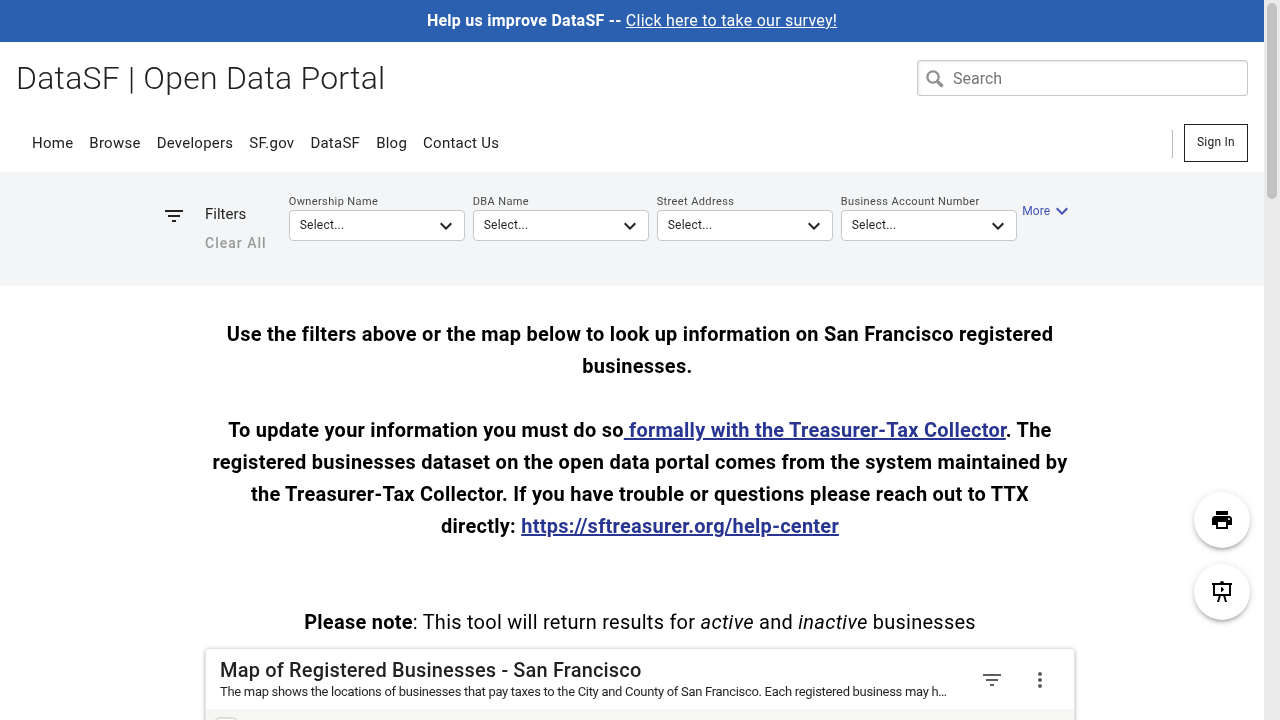This screenshot has height=720, width=1280.
Task: Click the print floating button
Action: point(1222,520)
